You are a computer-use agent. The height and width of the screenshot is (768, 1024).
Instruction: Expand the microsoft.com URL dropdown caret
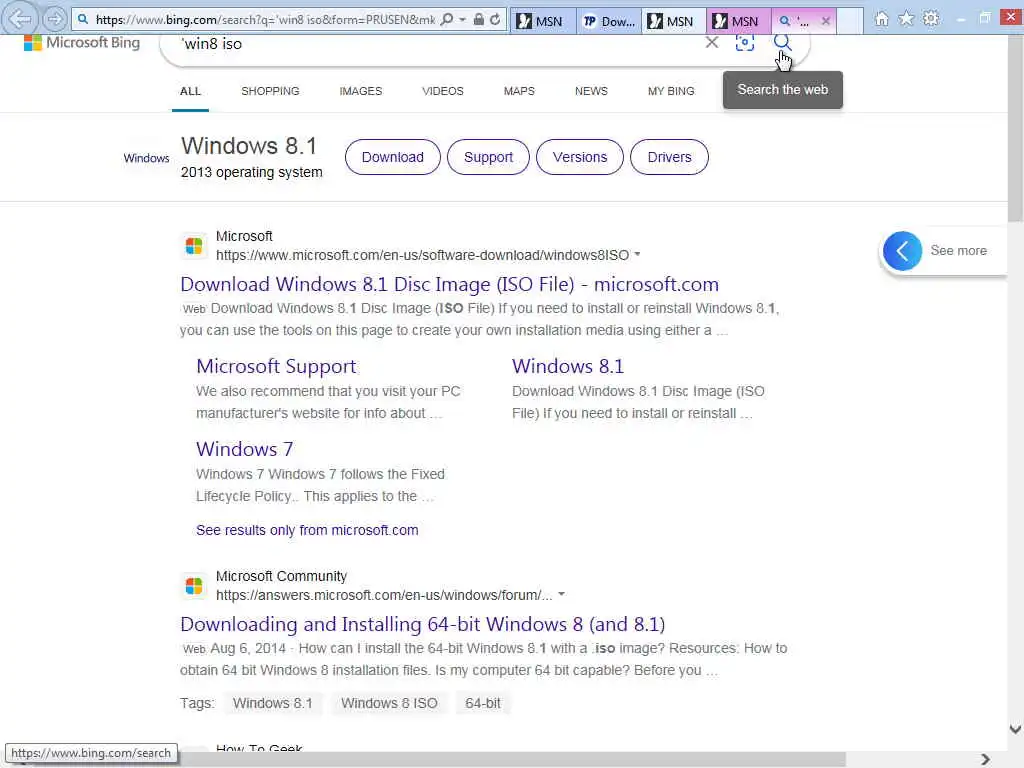click(x=637, y=255)
